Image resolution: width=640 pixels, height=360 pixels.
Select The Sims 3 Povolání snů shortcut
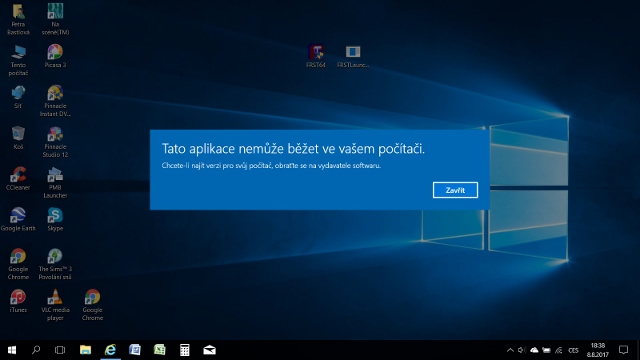click(x=55, y=264)
